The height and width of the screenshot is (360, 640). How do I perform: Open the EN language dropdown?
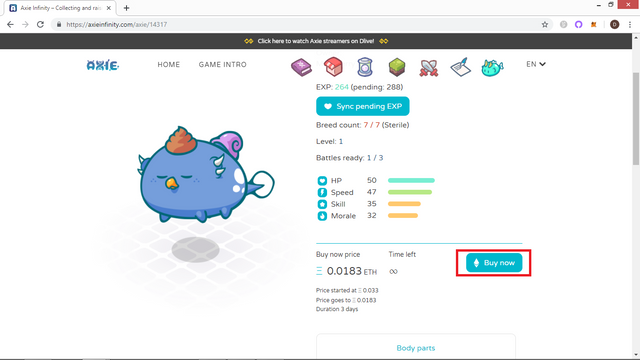click(x=536, y=64)
